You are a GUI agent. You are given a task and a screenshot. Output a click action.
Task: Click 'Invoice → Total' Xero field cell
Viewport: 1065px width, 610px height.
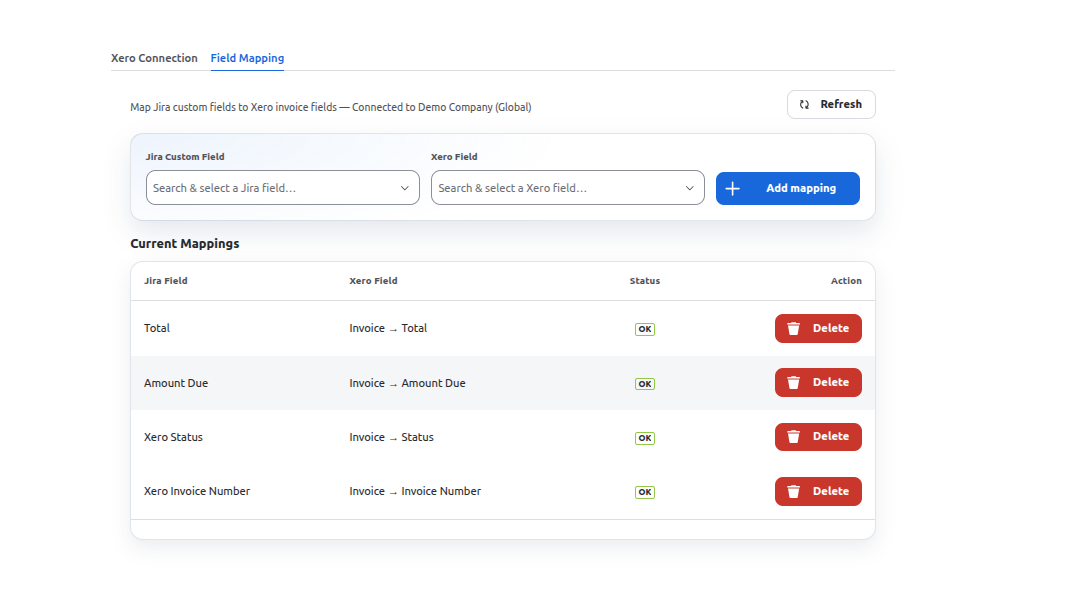pyautogui.click(x=388, y=328)
